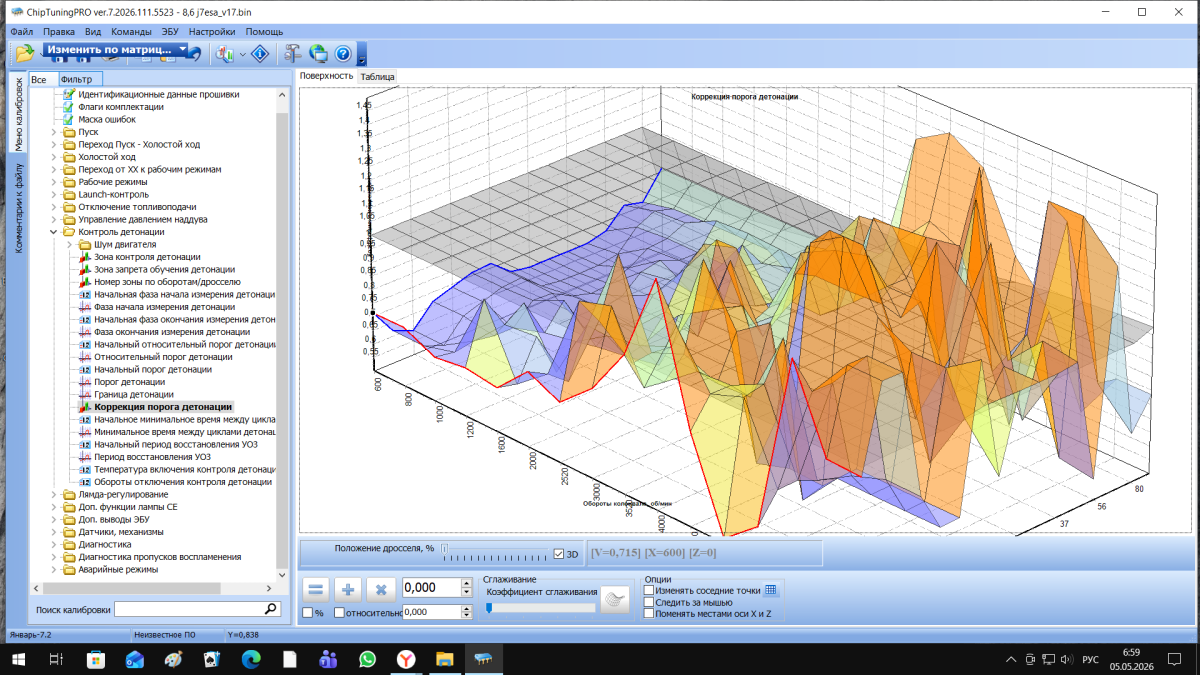Enable Изменять соседние точки checkbox

tap(649, 590)
